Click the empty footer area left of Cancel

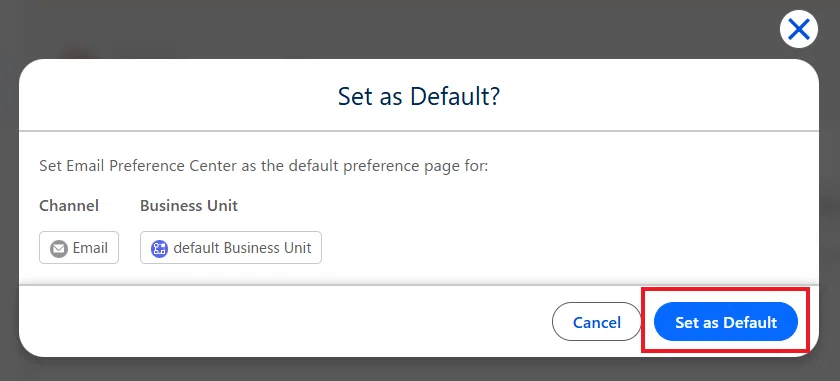[284, 322]
